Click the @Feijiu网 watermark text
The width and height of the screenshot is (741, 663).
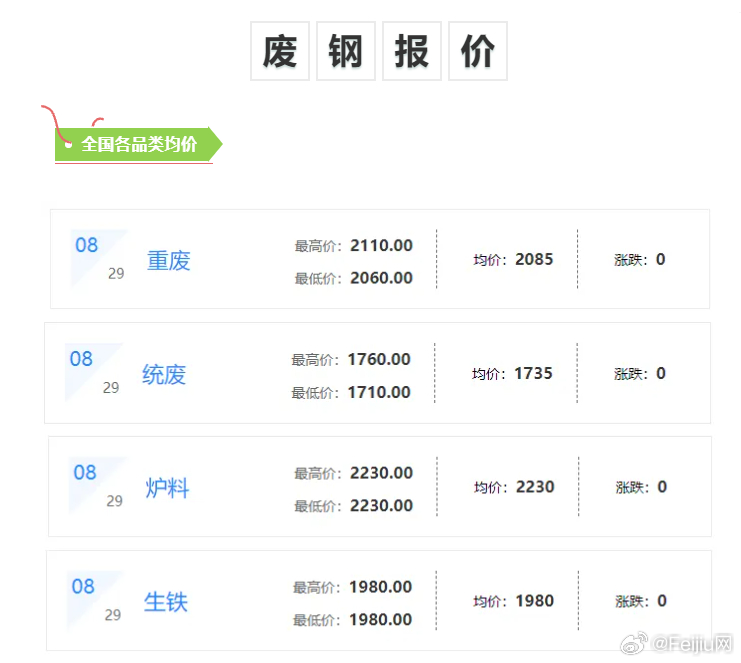(694, 645)
